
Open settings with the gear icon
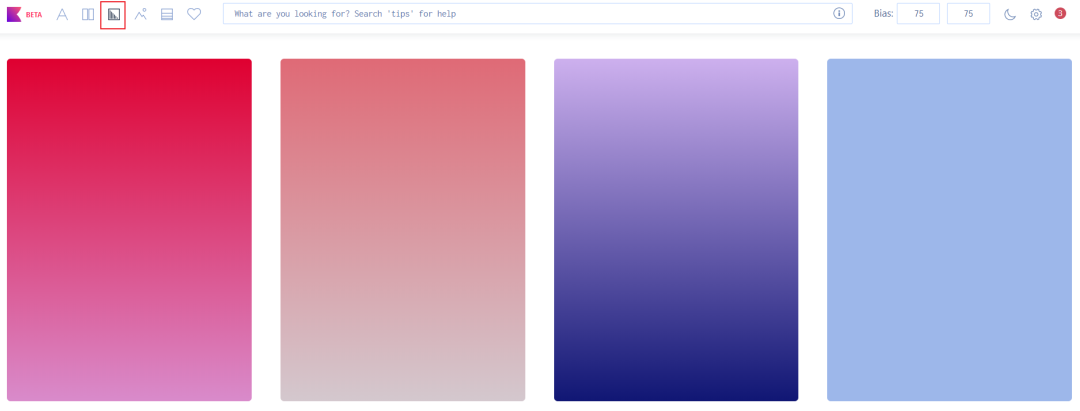(1036, 14)
